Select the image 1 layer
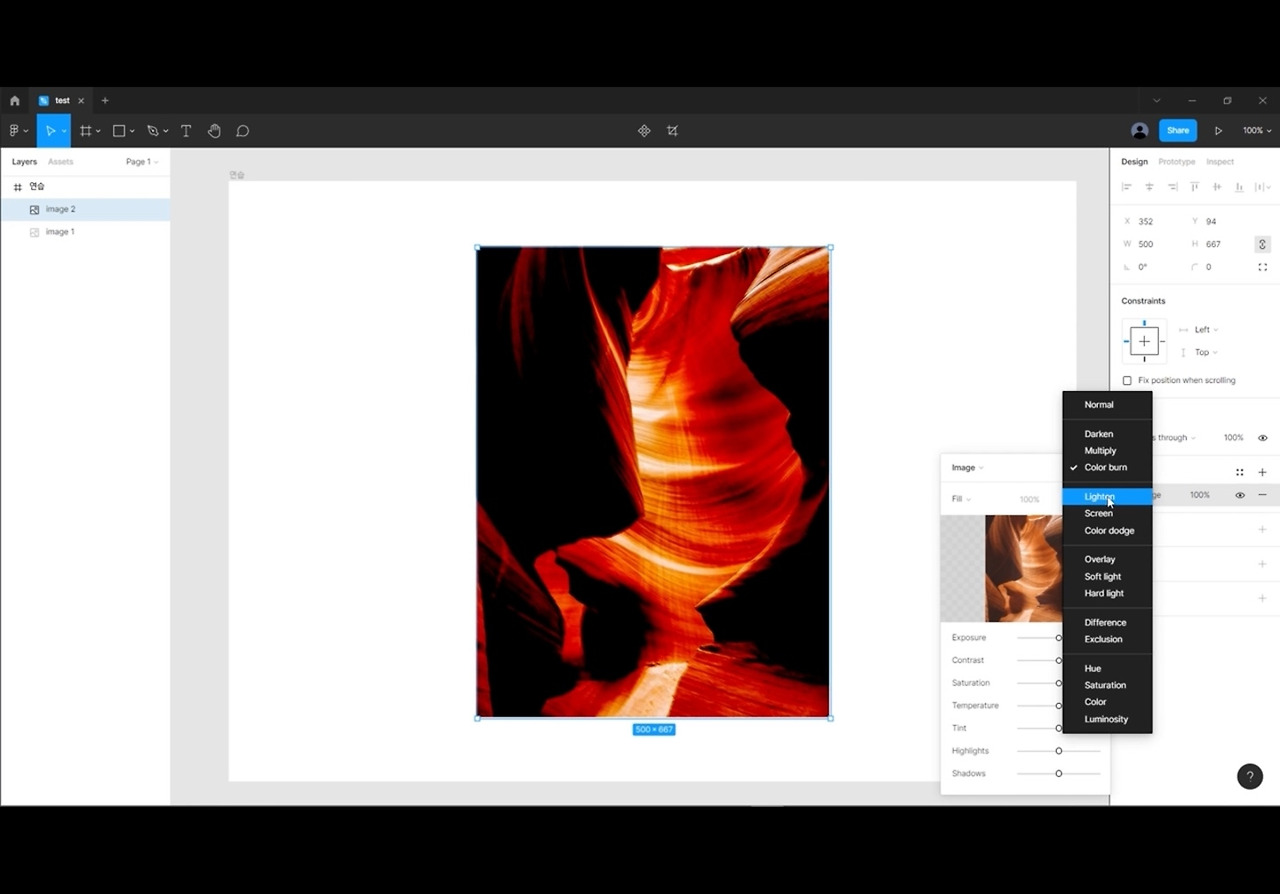The width and height of the screenshot is (1280, 894). 85,232
